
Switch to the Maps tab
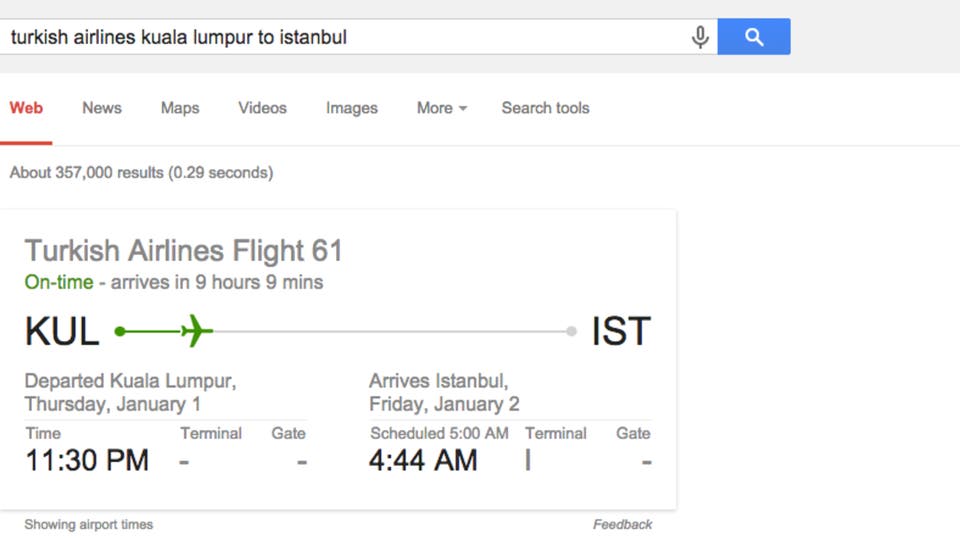click(x=180, y=108)
